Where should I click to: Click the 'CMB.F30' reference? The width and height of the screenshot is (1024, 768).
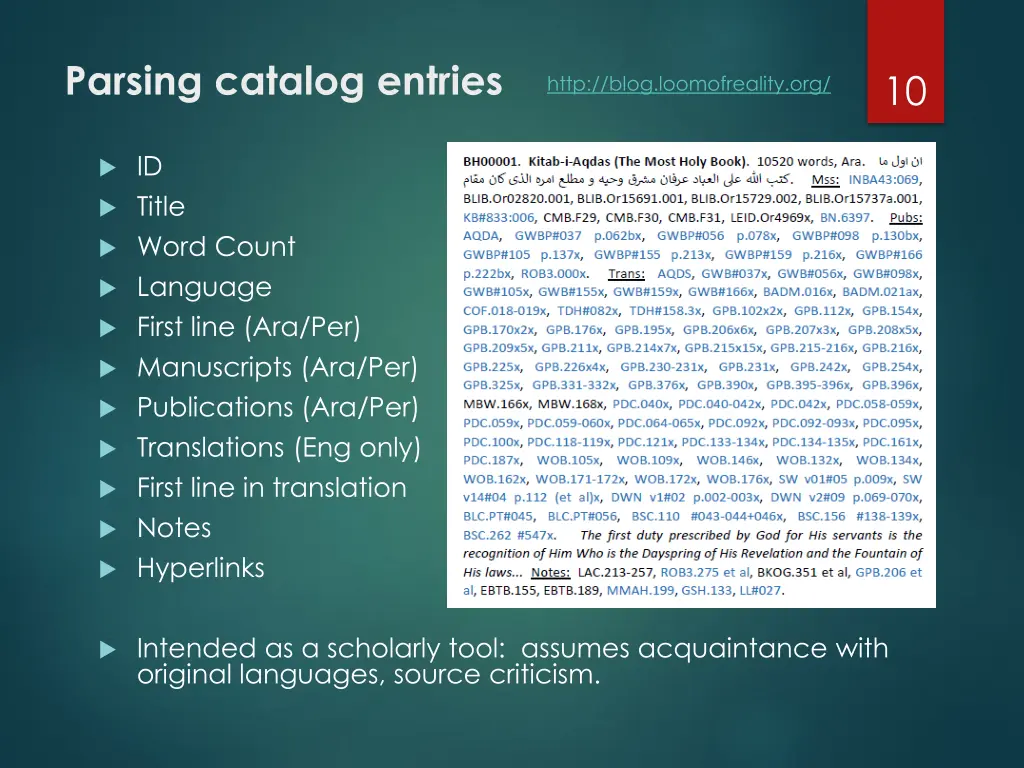[632, 218]
